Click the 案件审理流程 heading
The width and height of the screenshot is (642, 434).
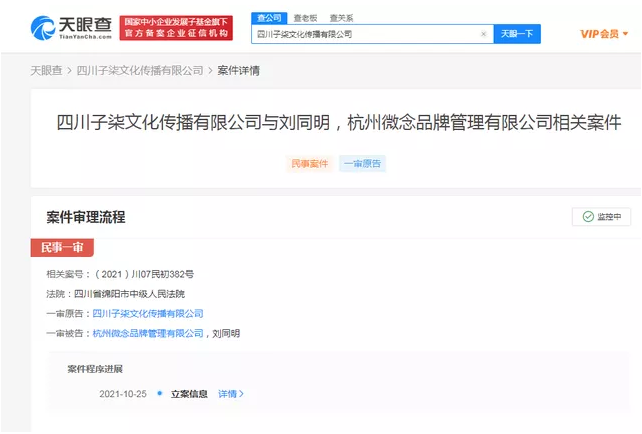pyautogui.click(x=86, y=217)
